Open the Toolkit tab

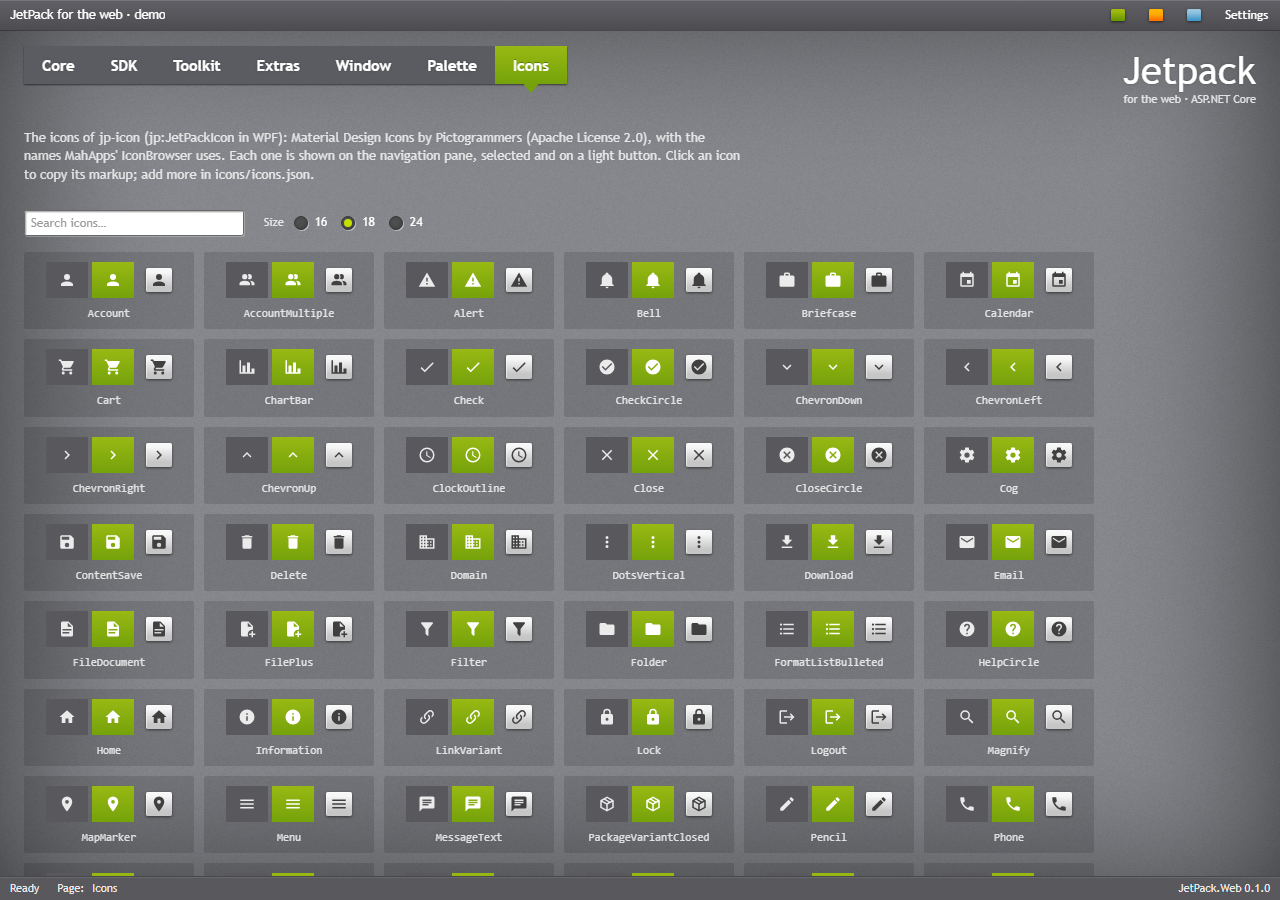point(197,66)
